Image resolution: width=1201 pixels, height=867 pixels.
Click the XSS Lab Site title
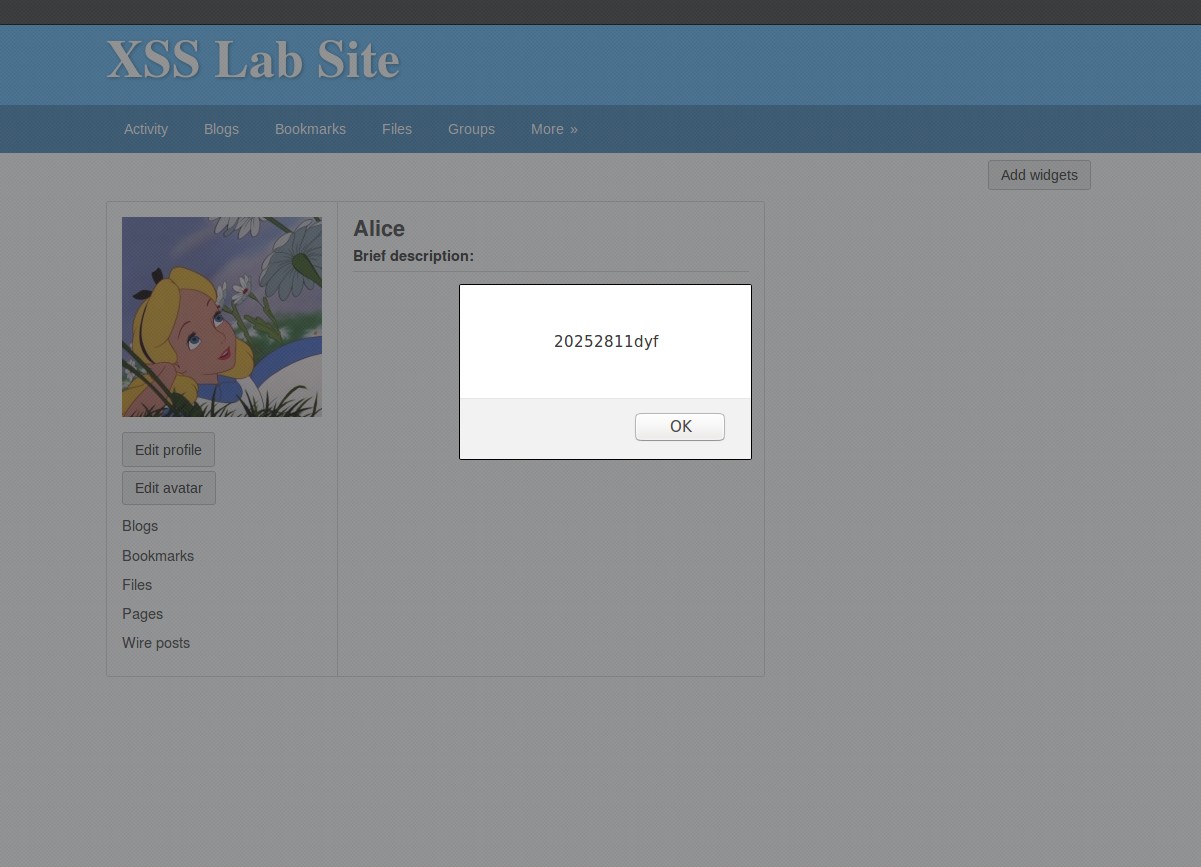click(x=253, y=60)
